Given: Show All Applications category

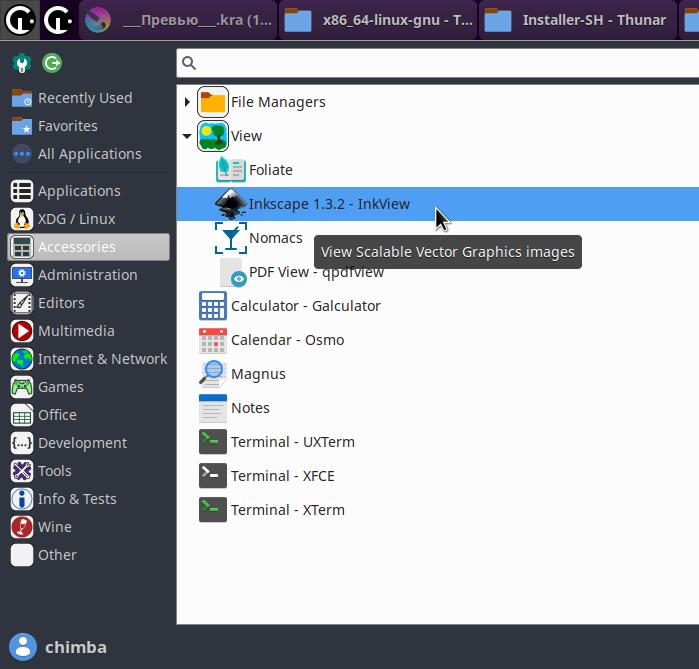Looking at the screenshot, I should coord(89,154).
